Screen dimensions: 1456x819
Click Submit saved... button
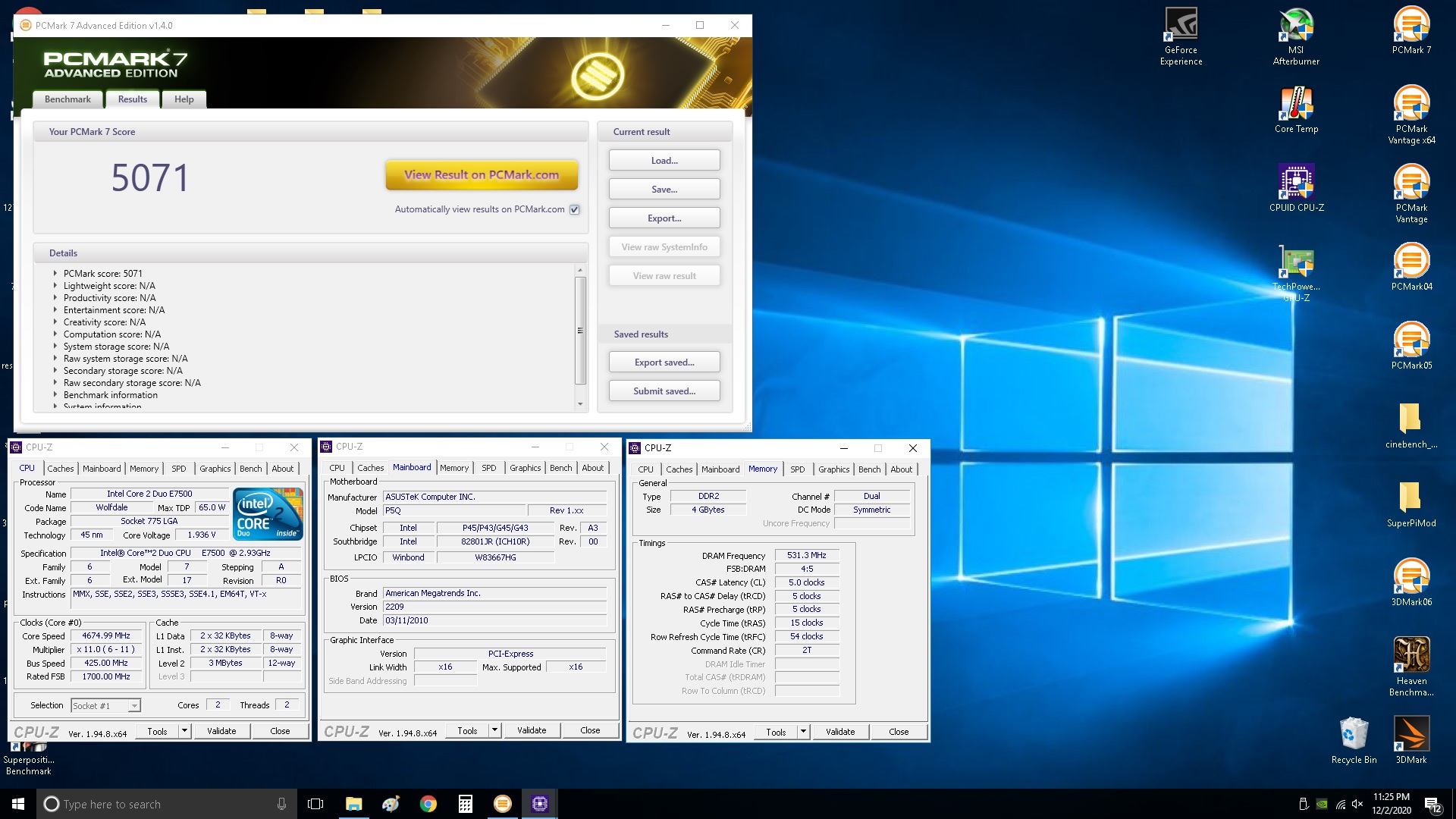point(664,391)
